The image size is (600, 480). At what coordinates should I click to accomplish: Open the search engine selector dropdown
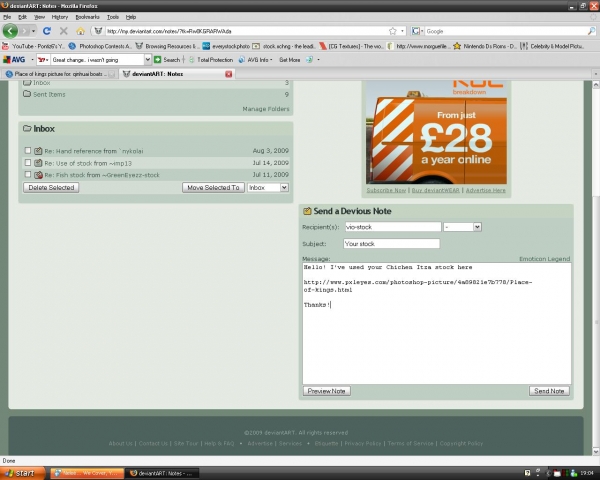tap(417, 31)
